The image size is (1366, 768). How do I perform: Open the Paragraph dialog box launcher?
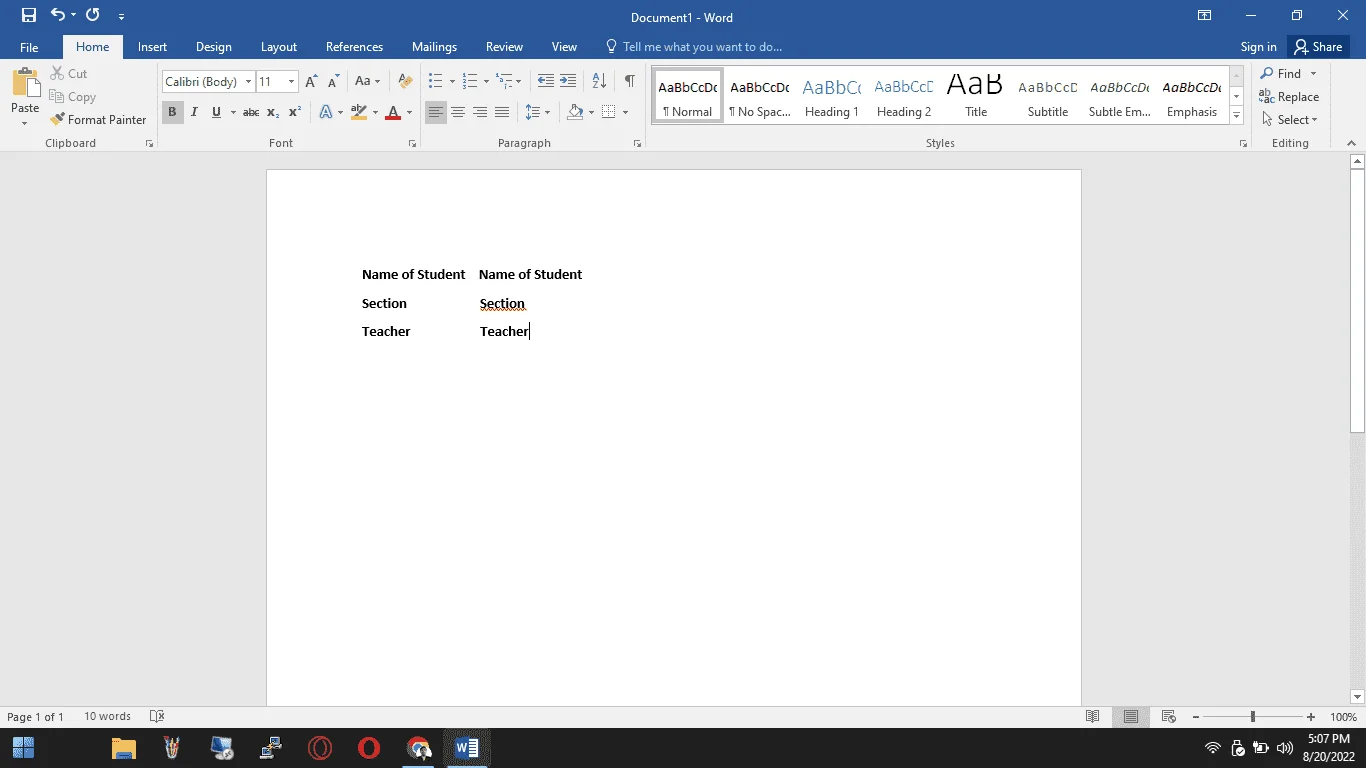click(x=638, y=144)
